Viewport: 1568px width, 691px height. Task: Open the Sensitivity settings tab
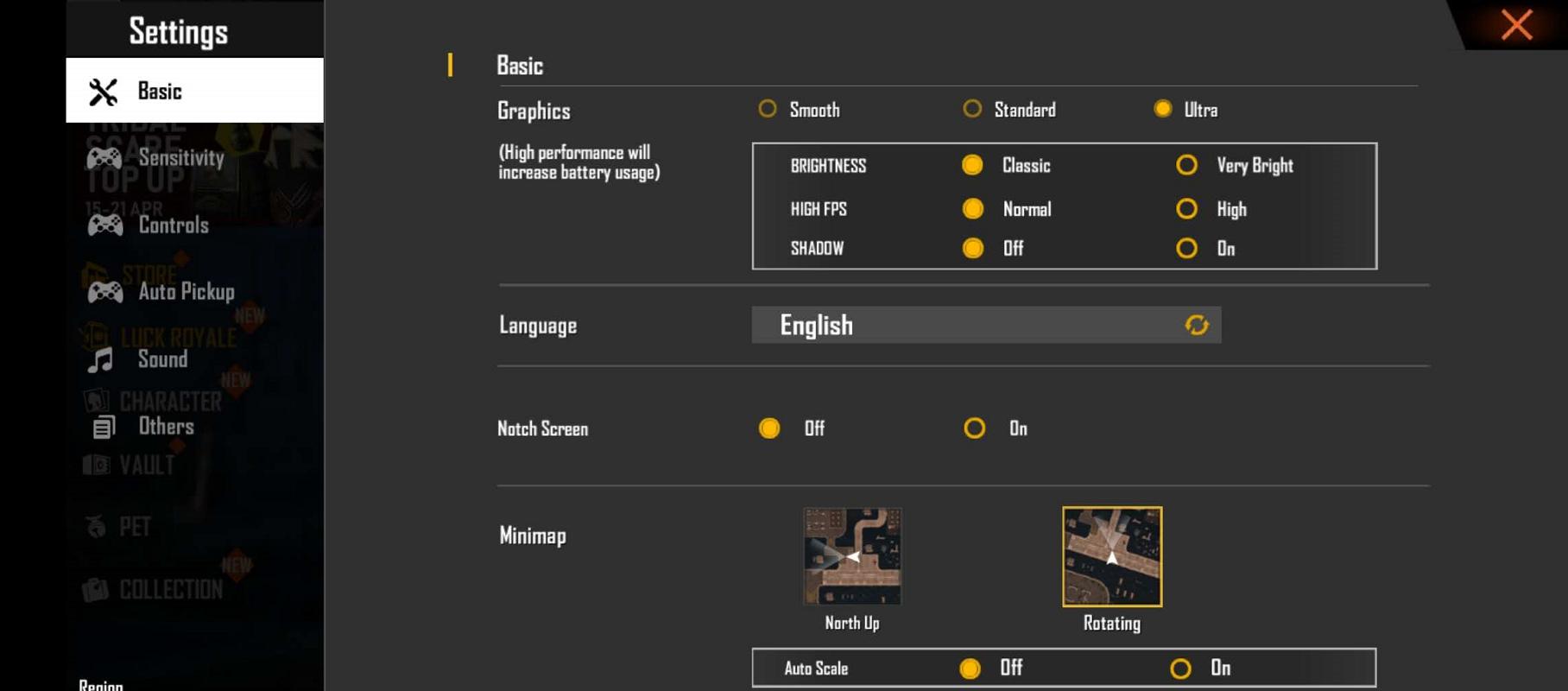(x=195, y=158)
